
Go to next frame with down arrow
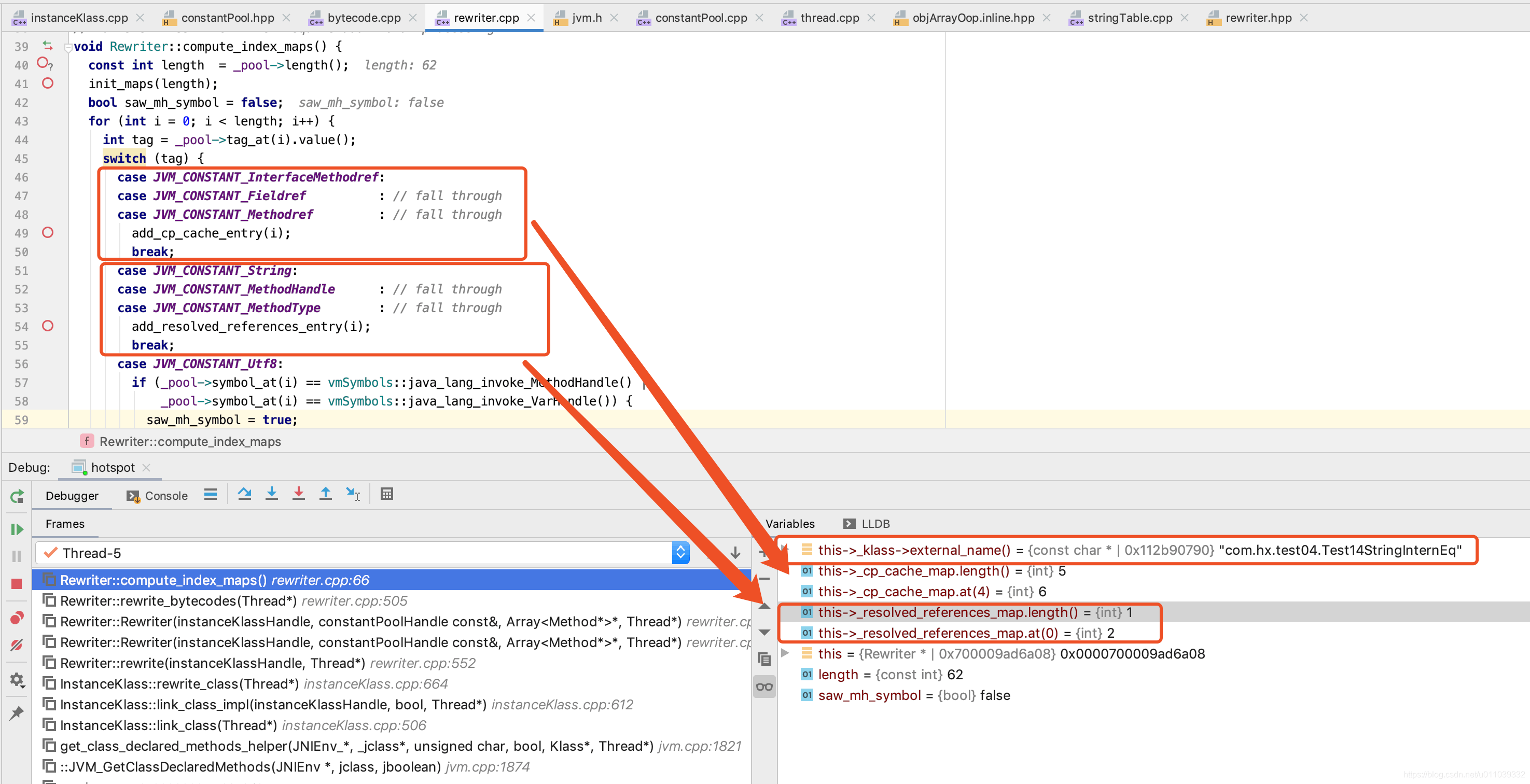pos(735,552)
